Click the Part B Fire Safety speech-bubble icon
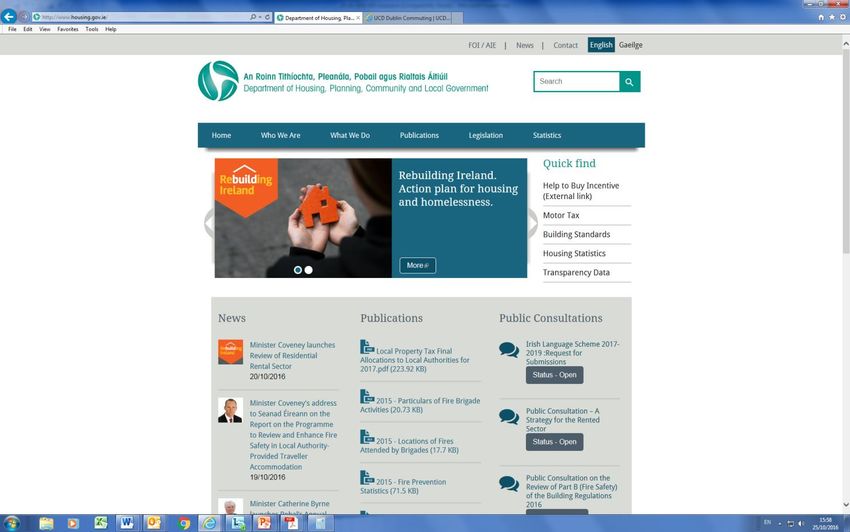Screen dimensions: 850x532 point(509,483)
